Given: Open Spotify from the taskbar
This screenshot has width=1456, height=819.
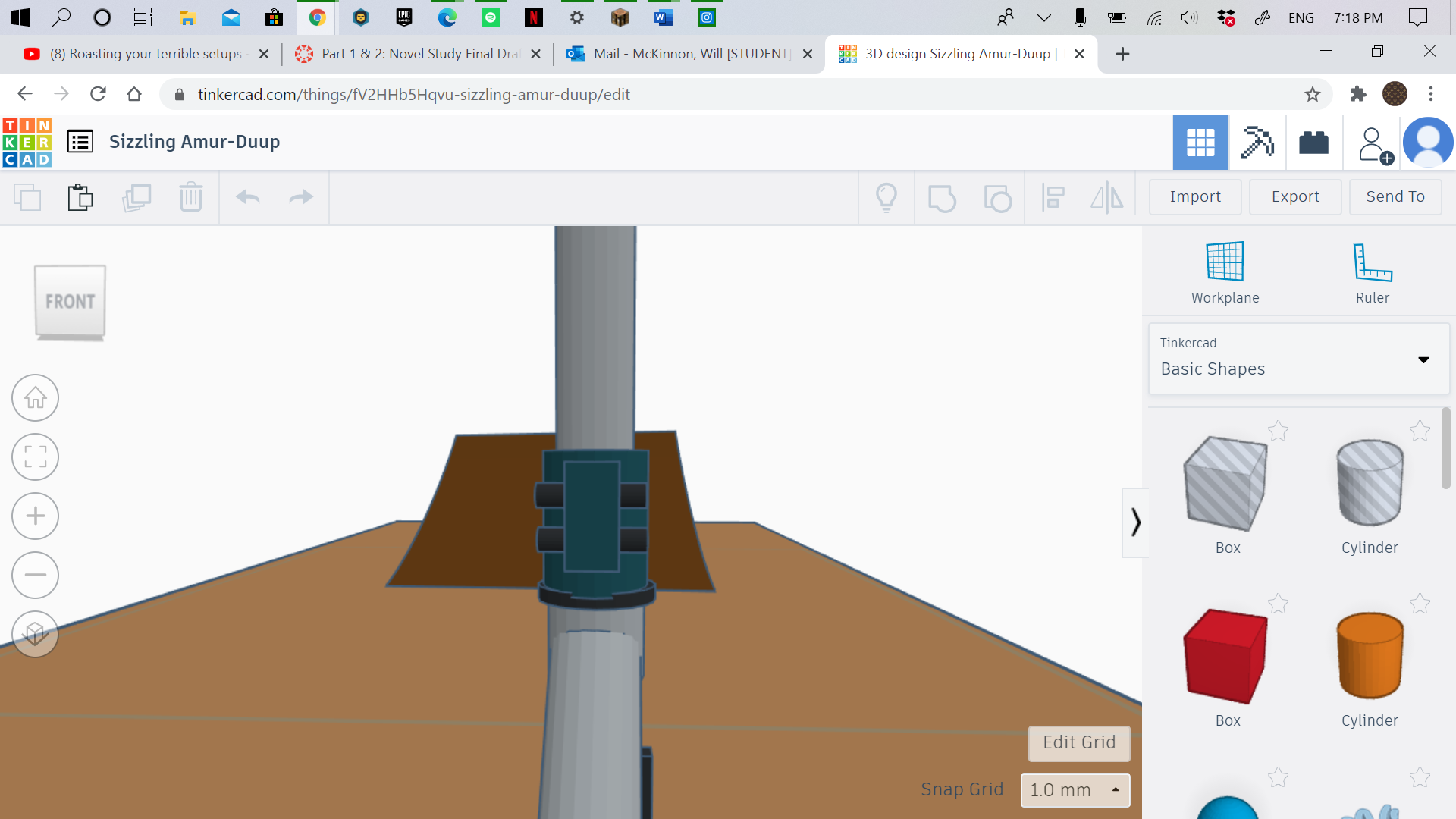Looking at the screenshot, I should tap(491, 17).
